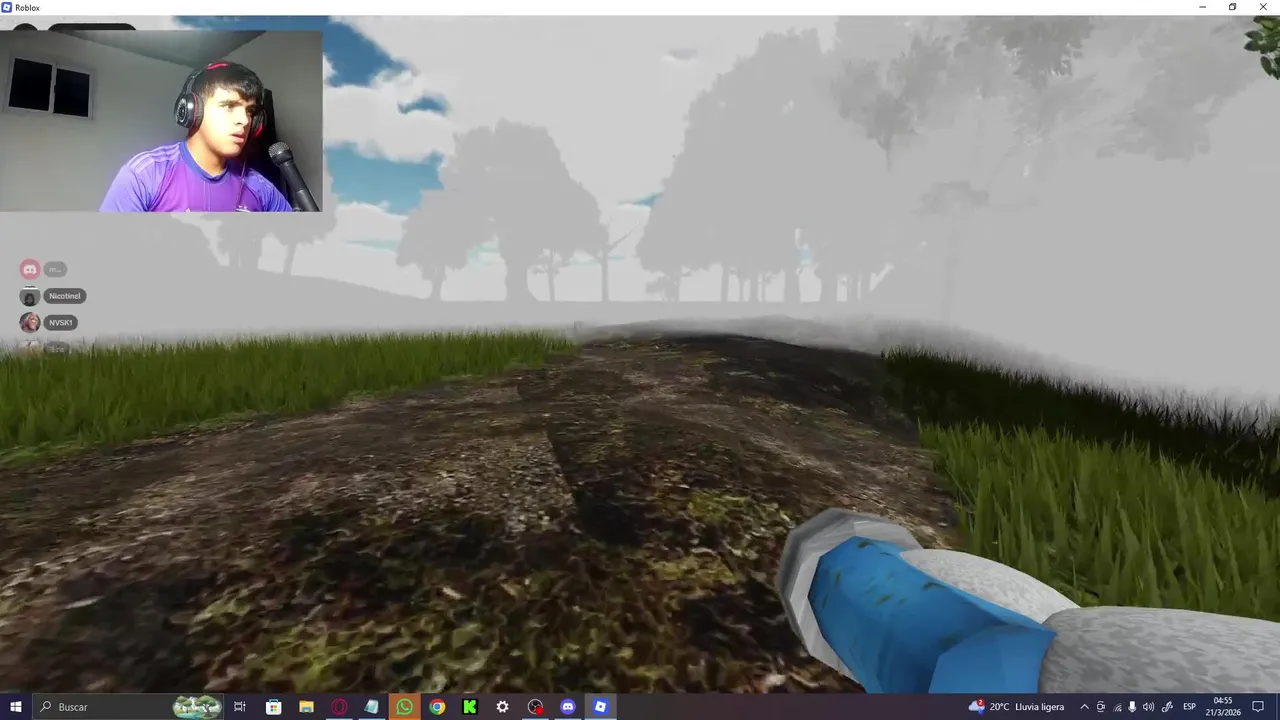Open the Wi-Fi network tray icon
1280x720 pixels.
click(x=1118, y=707)
